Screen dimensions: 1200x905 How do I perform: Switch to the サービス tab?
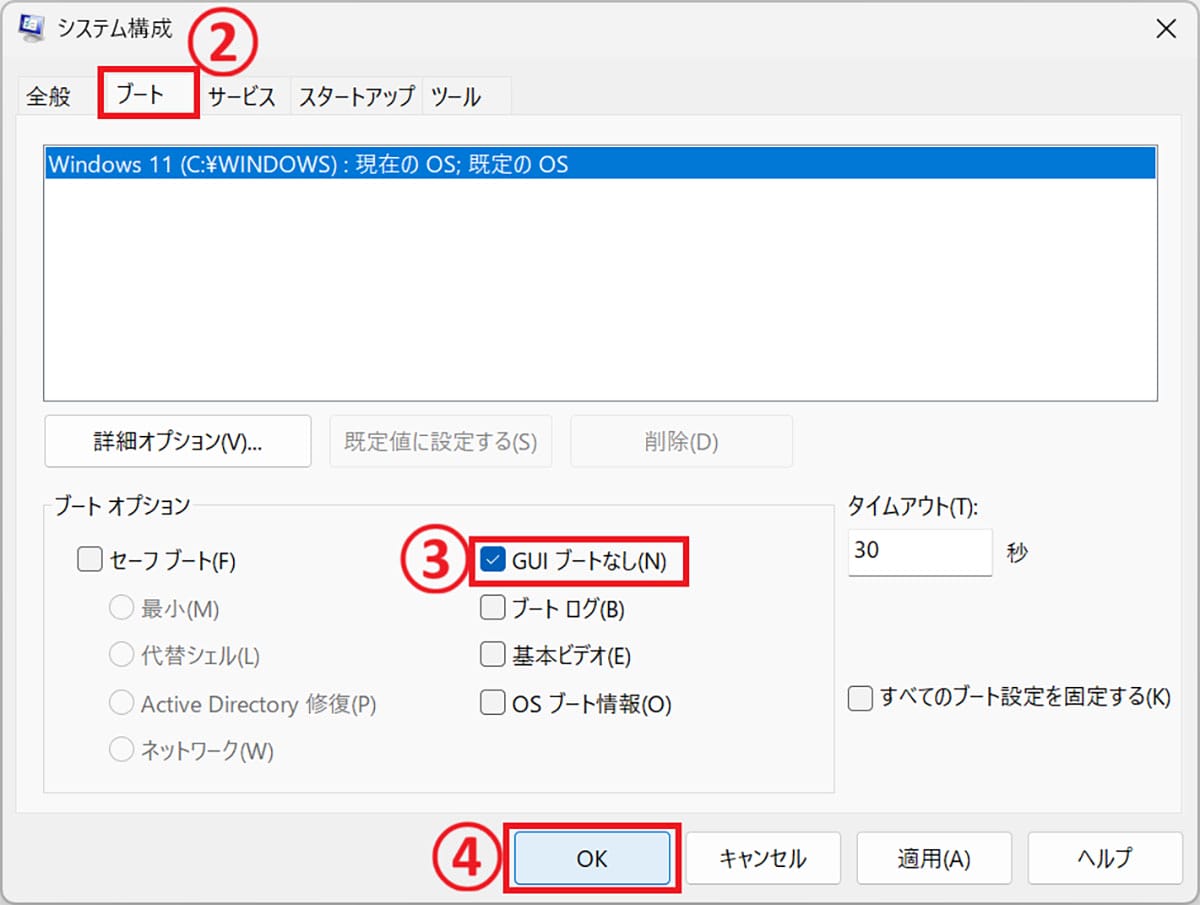241,96
